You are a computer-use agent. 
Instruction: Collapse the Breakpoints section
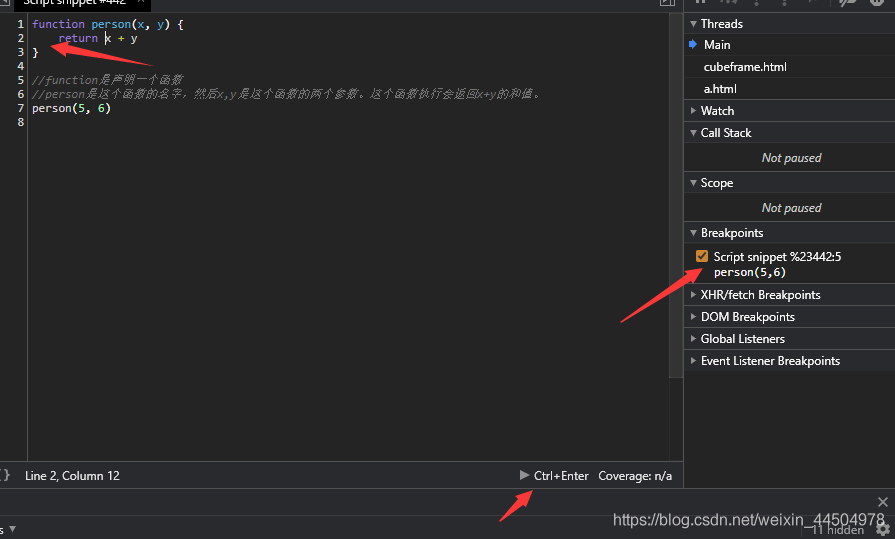789,232
